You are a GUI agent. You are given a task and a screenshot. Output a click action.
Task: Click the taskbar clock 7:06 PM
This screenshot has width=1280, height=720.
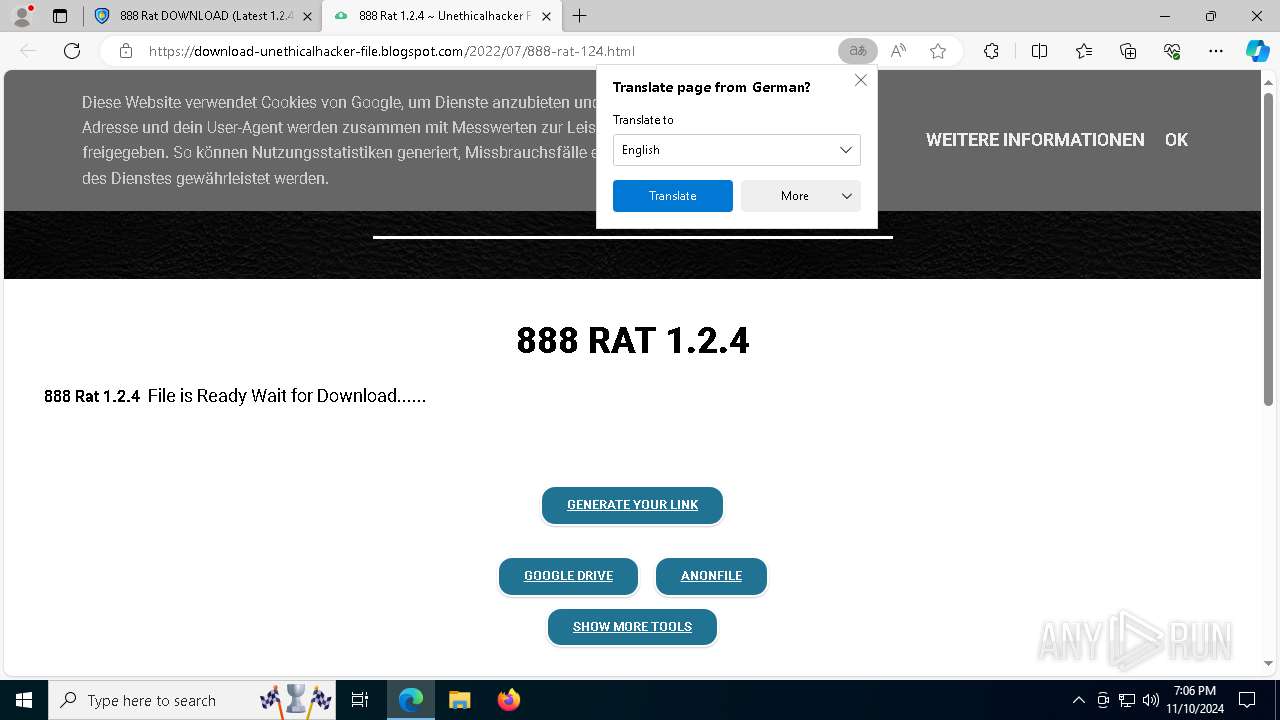1195,700
